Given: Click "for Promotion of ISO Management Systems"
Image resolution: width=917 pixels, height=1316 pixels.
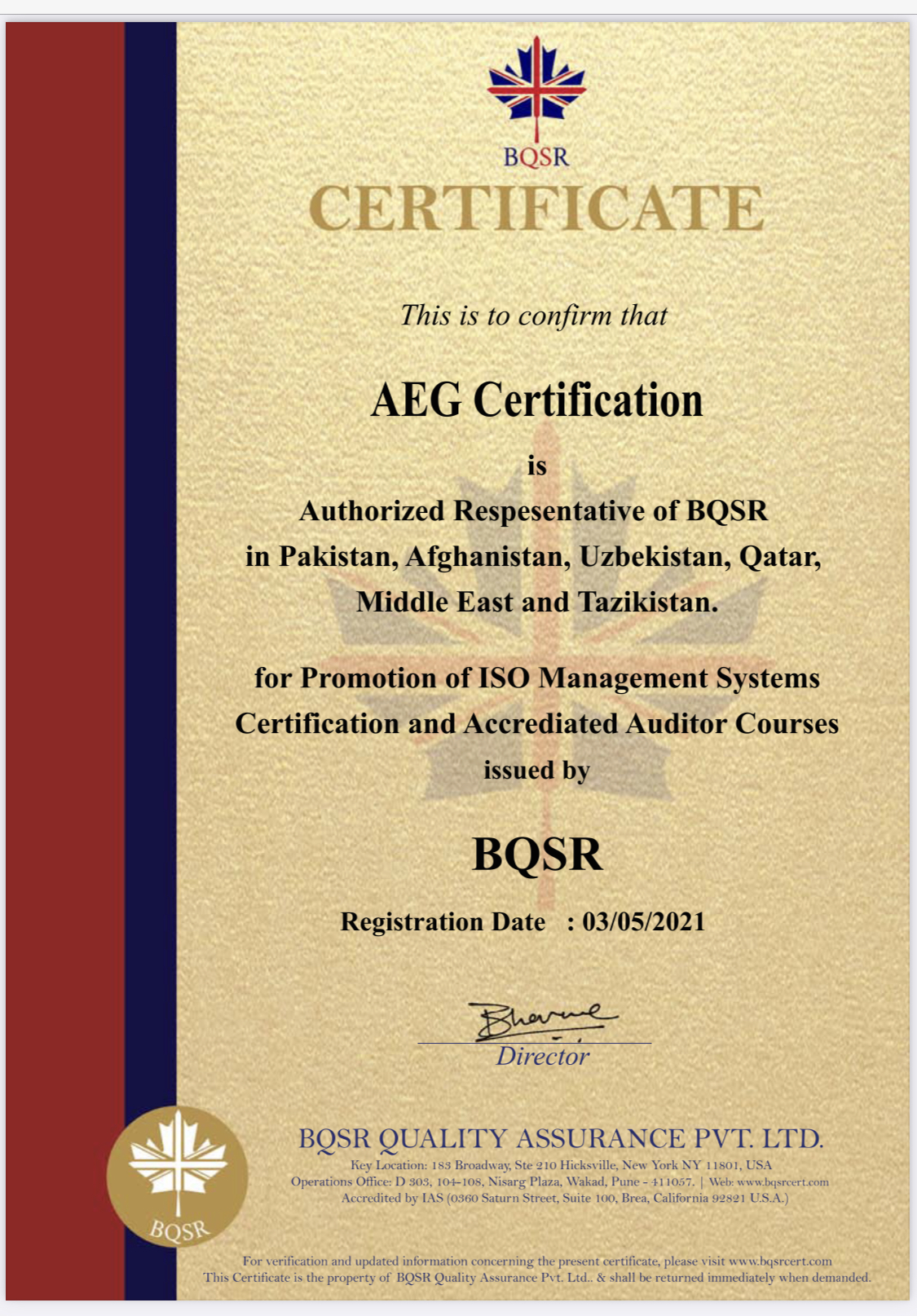Looking at the screenshot, I should click(536, 678).
